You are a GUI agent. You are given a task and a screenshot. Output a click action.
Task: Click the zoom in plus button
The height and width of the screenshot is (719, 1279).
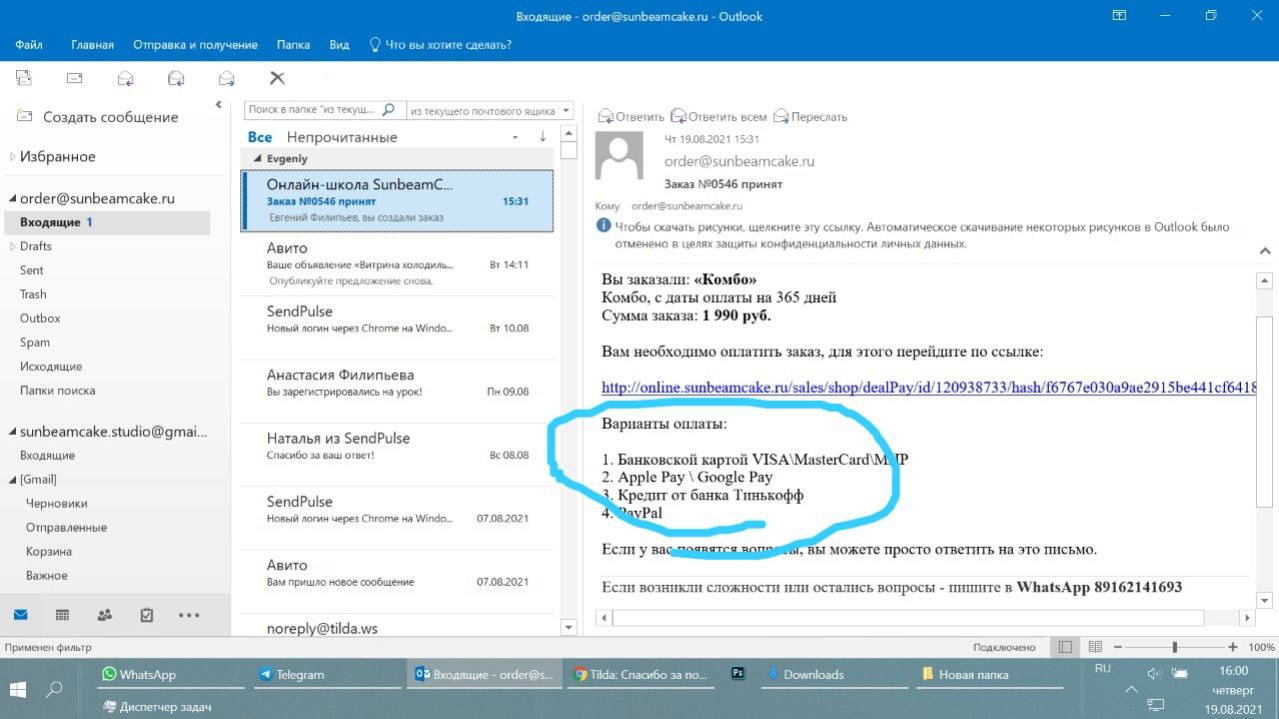click(1233, 647)
